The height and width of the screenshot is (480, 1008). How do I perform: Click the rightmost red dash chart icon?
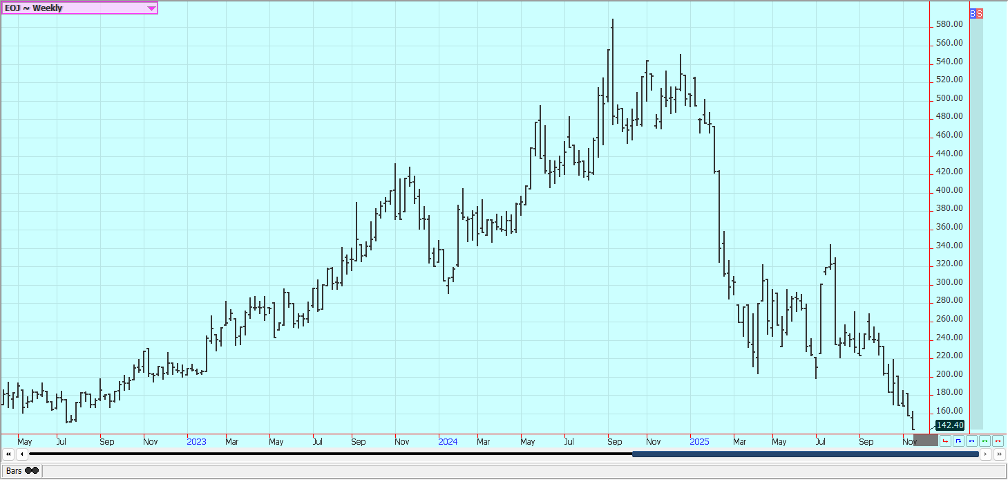tap(998, 440)
